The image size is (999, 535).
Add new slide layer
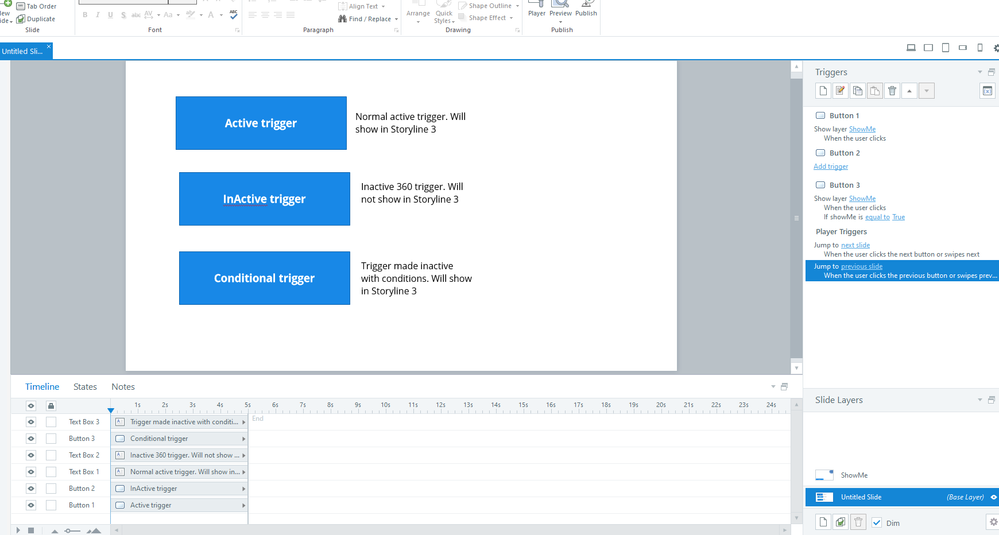tap(823, 522)
